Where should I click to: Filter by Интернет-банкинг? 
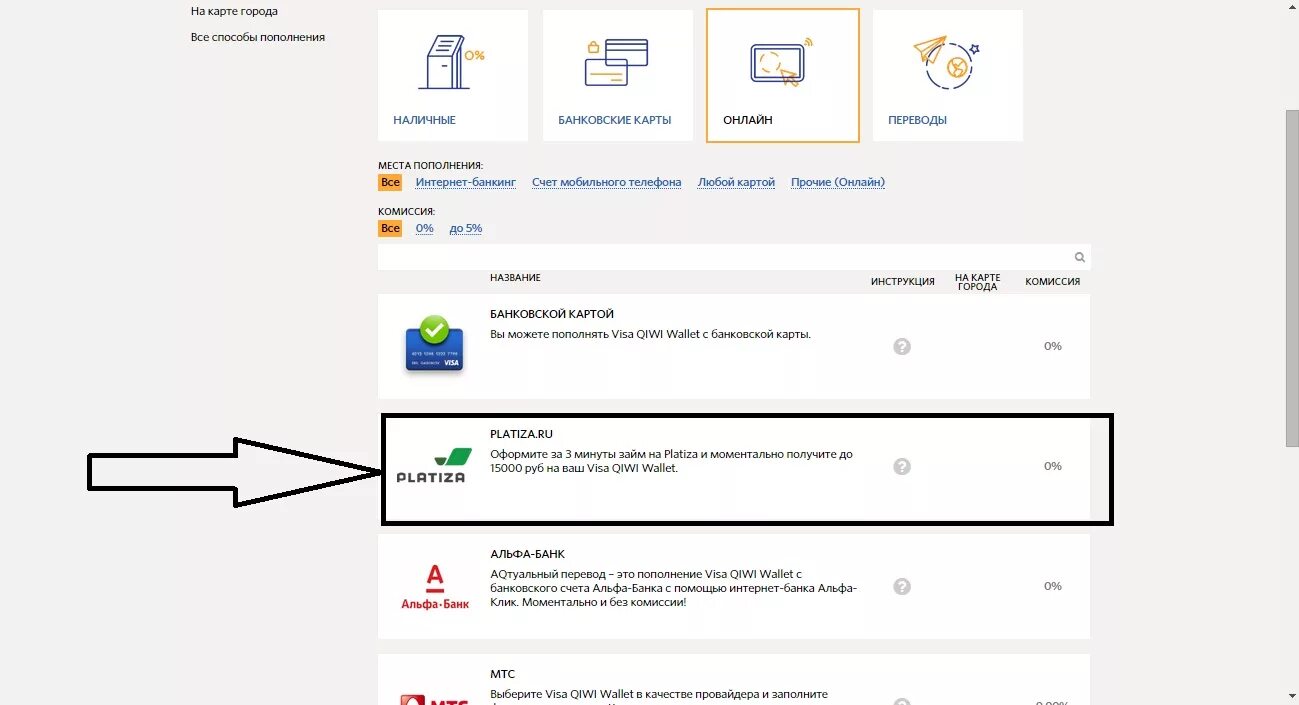pyautogui.click(x=466, y=182)
